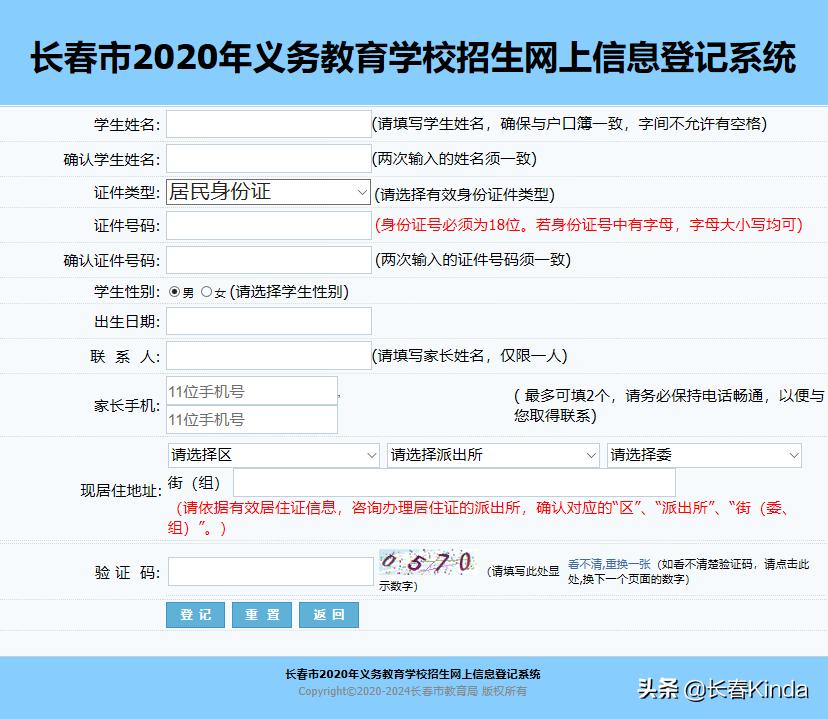Screen dimensions: 828x719
Task: Click the 验证码 verification code field
Action: (267, 569)
